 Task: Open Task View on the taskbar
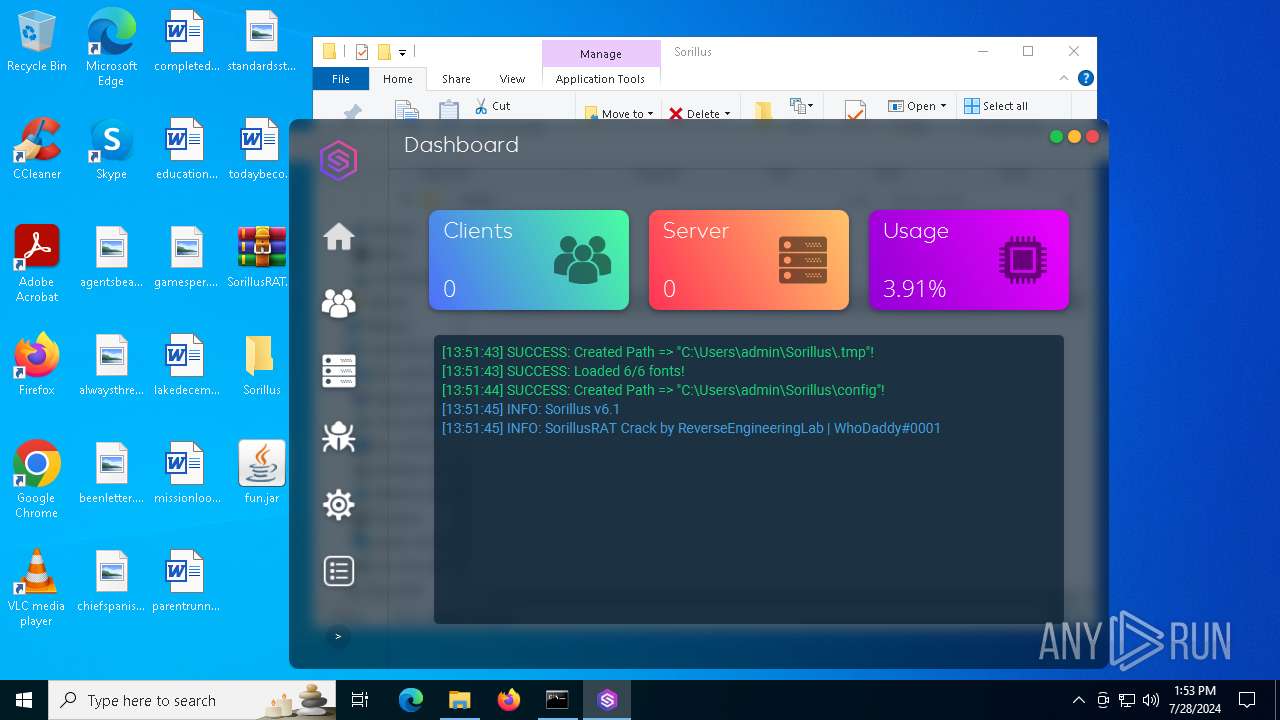360,700
